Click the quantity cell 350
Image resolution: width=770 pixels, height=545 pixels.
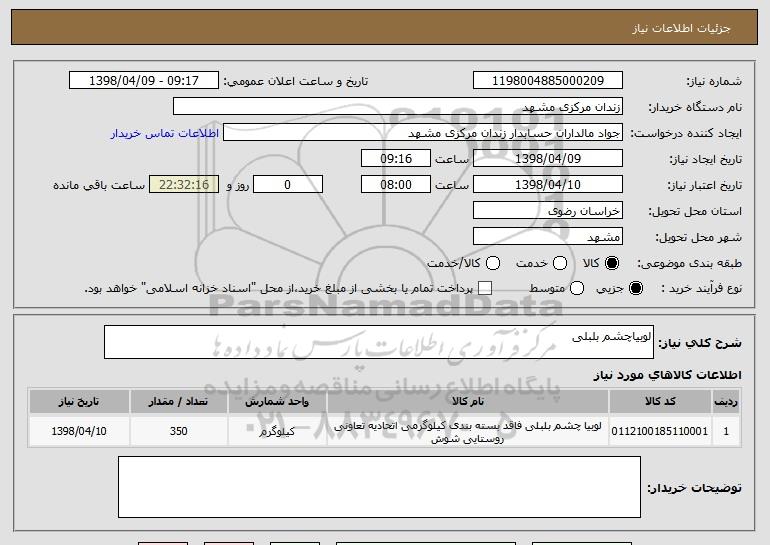point(178,431)
